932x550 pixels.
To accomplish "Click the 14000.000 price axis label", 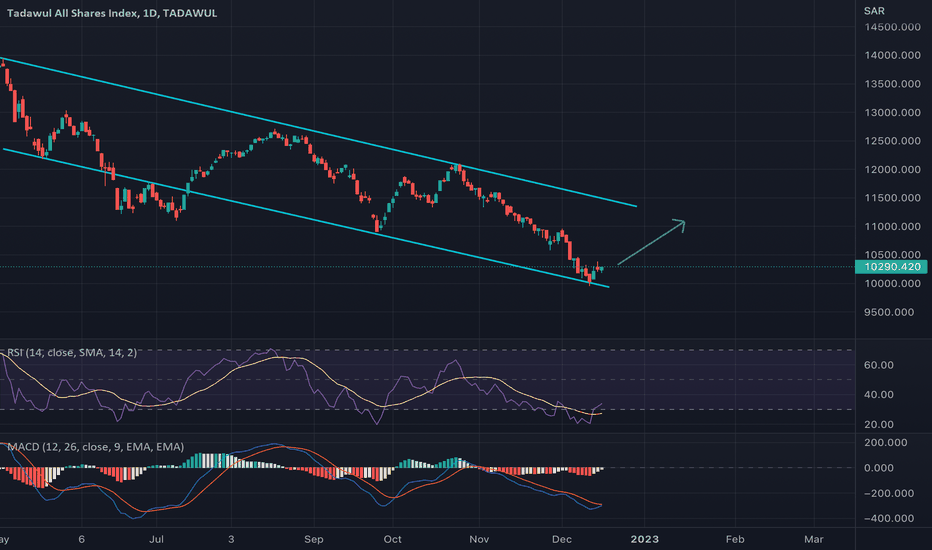I will point(892,55).
